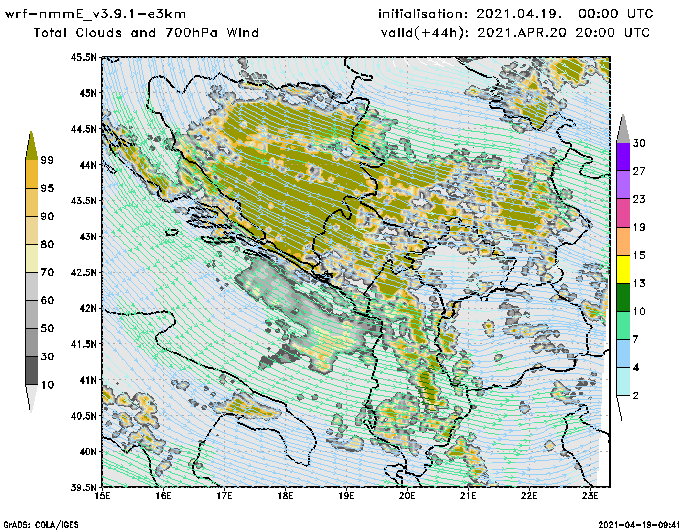Pick the gray 50–60 cloud legend swatch

click(31, 315)
